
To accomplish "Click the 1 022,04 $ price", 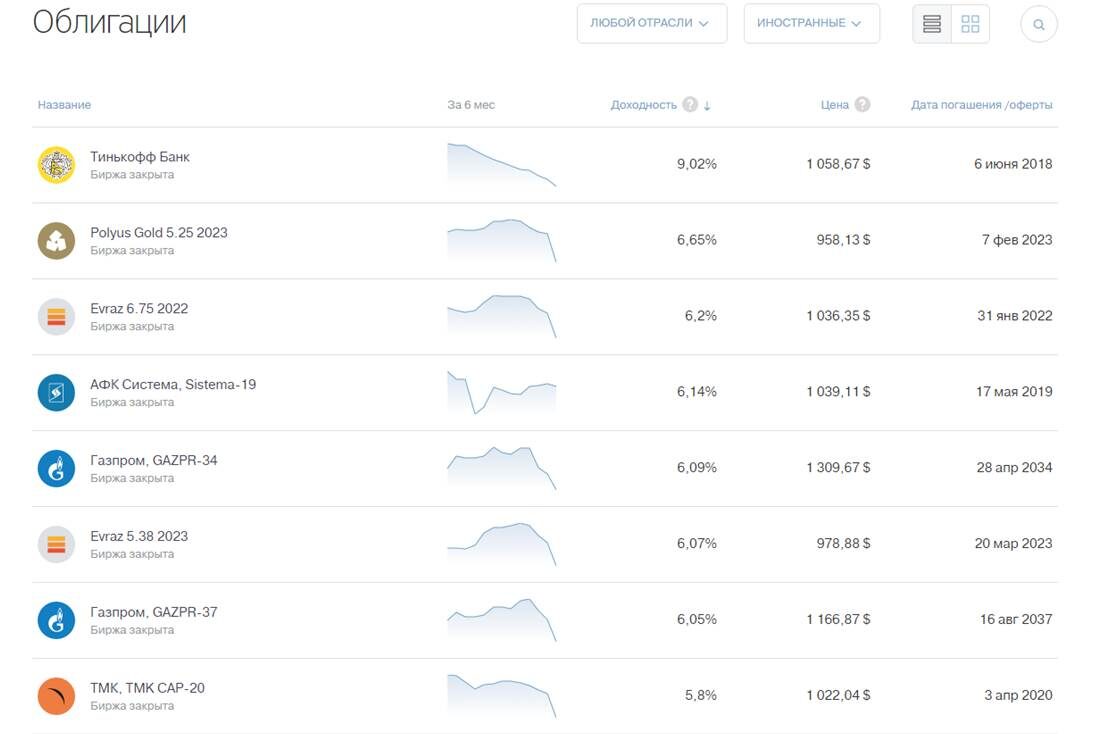I will coord(838,695).
